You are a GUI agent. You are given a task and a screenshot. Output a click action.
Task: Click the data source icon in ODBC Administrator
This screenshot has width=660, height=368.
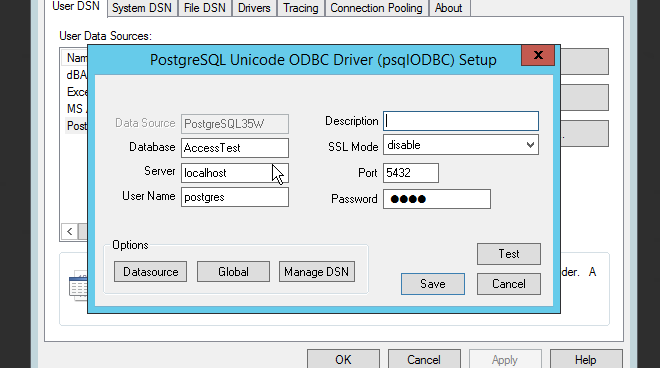(x=78, y=286)
